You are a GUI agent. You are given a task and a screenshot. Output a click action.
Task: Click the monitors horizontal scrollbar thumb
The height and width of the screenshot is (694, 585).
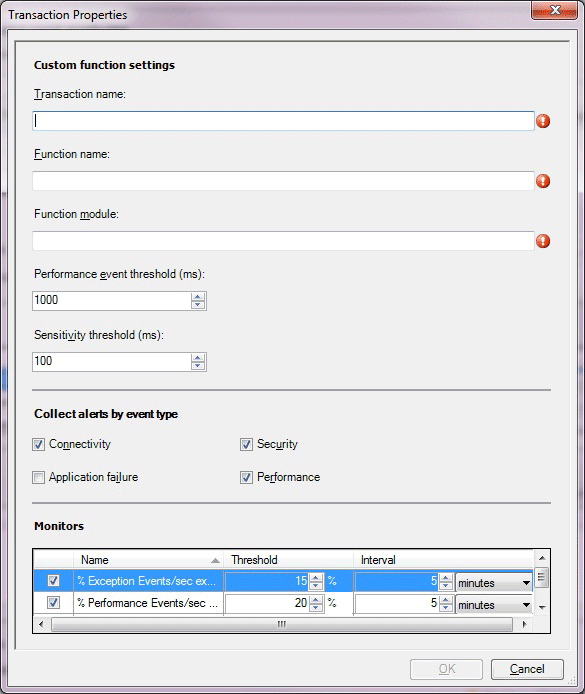click(282, 625)
